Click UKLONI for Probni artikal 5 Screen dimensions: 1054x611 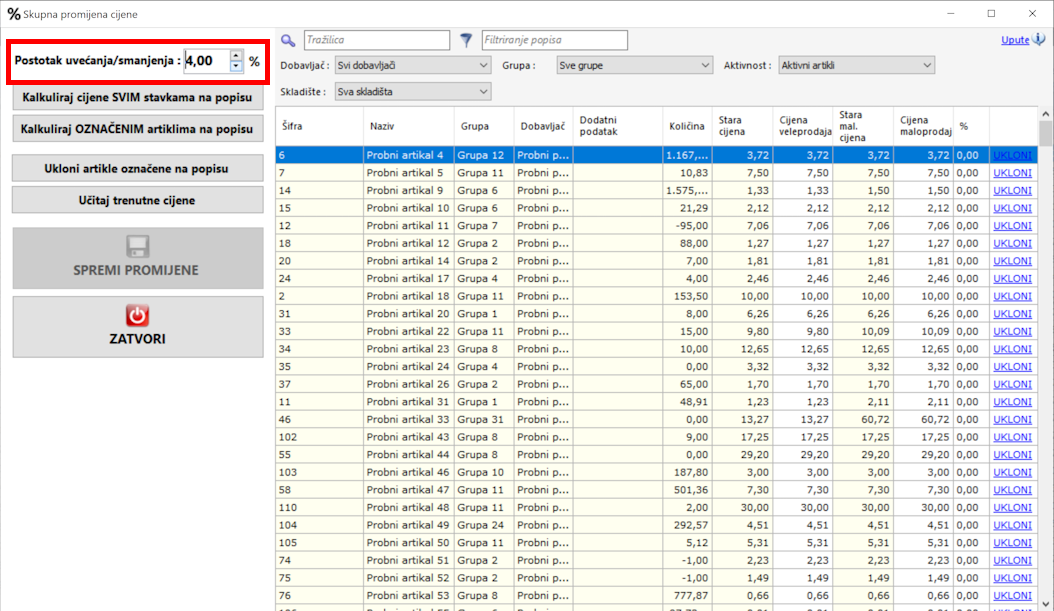click(1012, 173)
